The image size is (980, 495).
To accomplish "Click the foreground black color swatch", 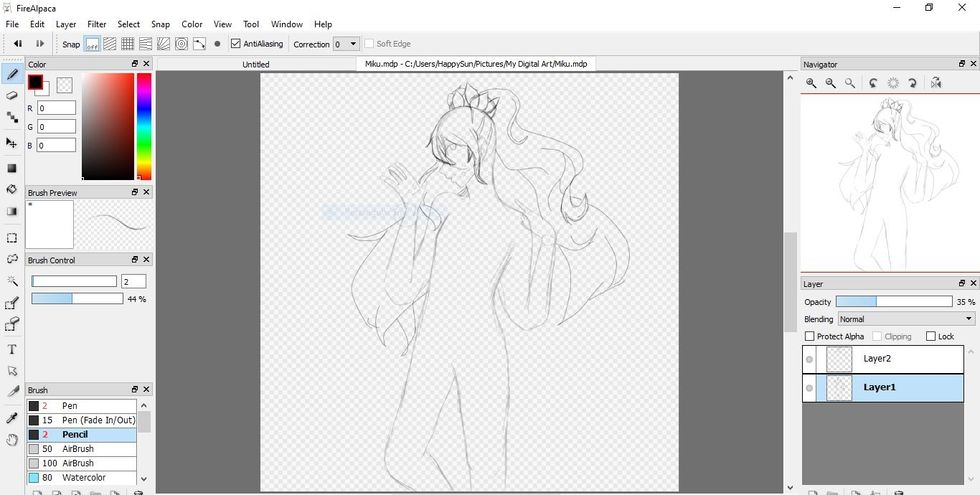I will (x=35, y=82).
